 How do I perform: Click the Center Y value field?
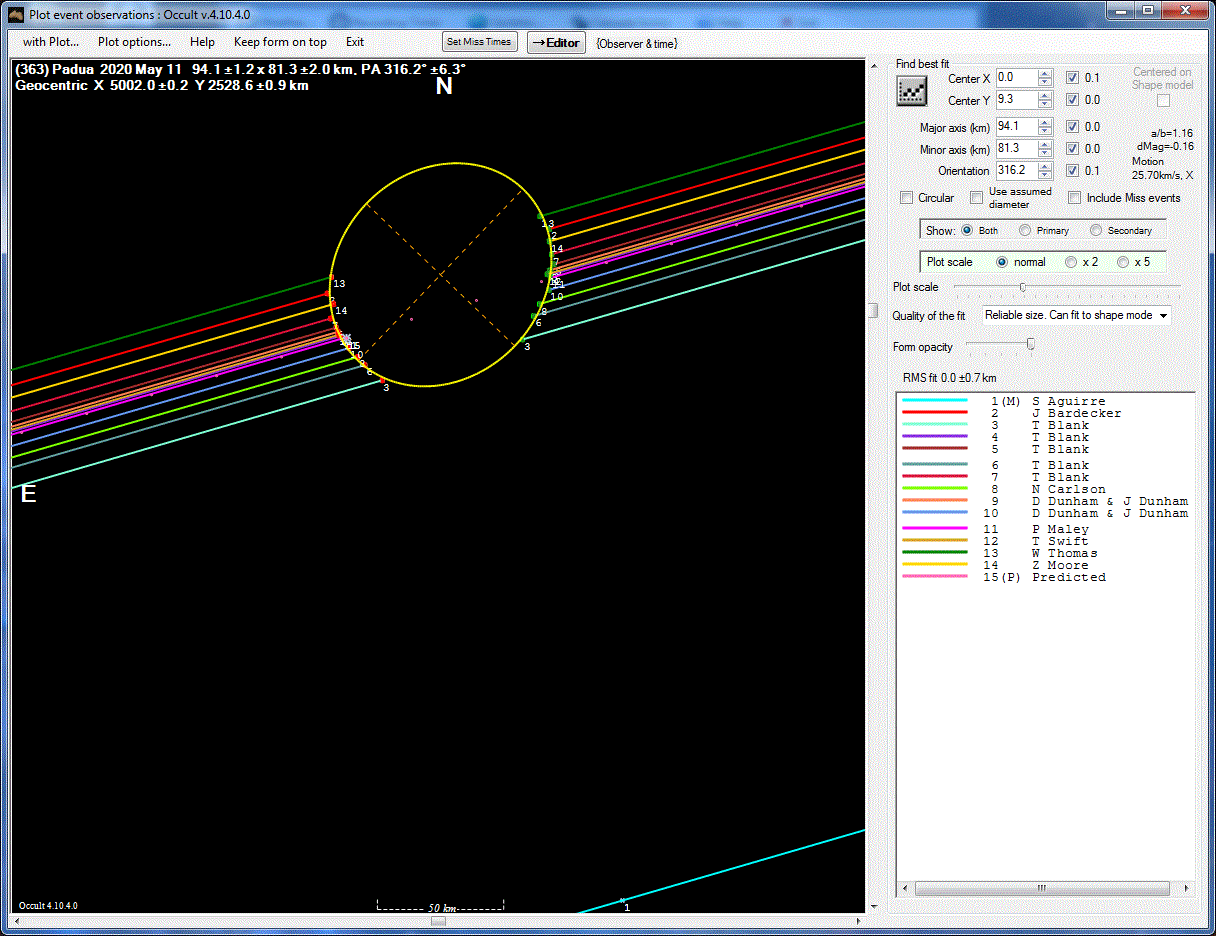1016,100
